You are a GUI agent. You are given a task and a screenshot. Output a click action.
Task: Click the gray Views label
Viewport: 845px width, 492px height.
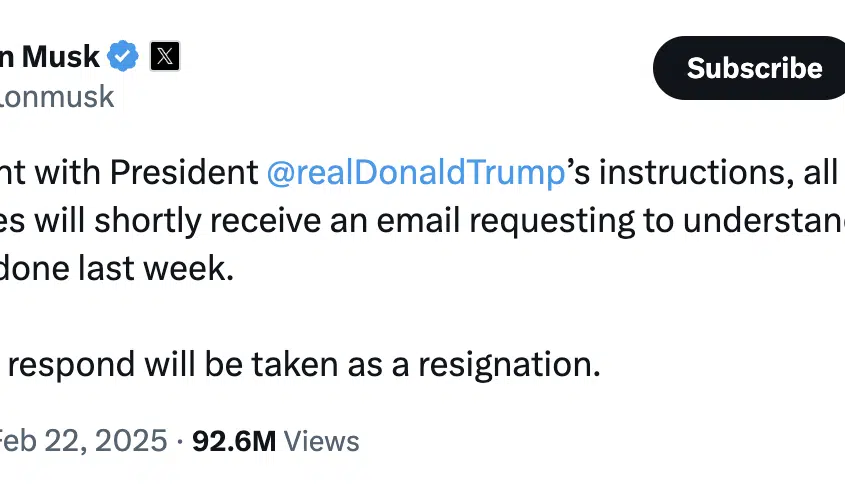coord(322,441)
